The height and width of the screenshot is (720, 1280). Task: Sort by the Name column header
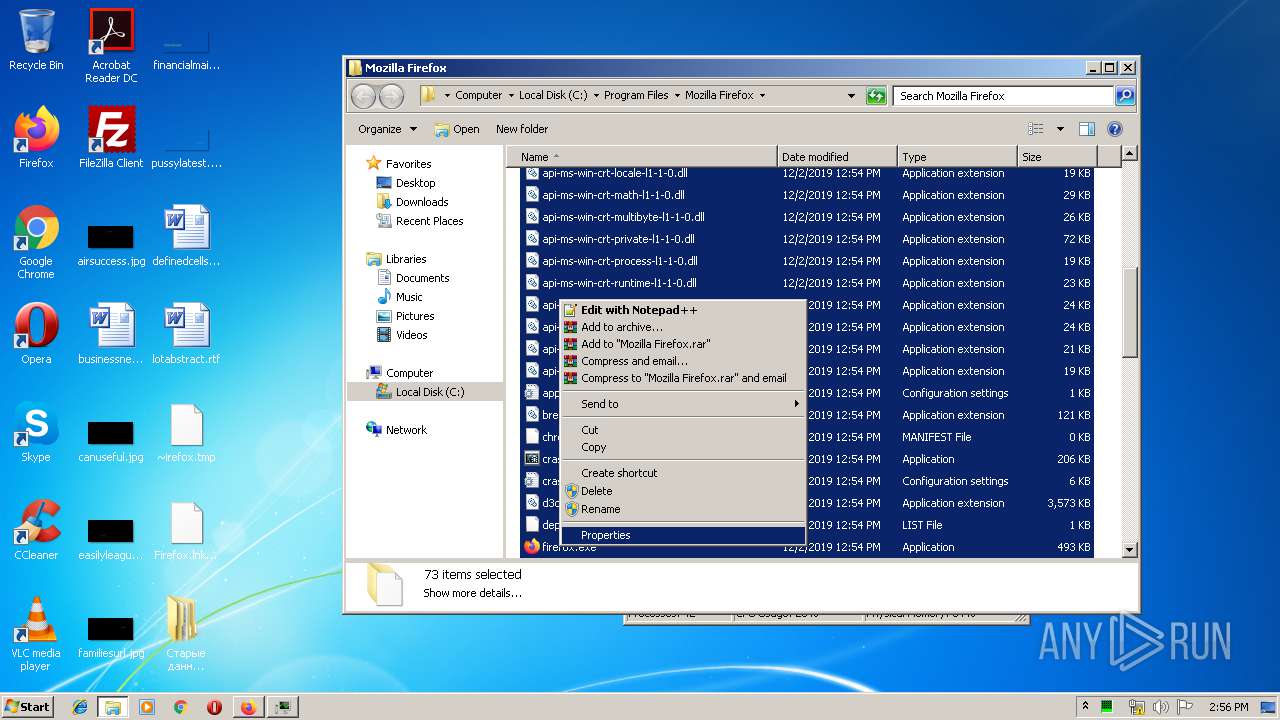642,157
